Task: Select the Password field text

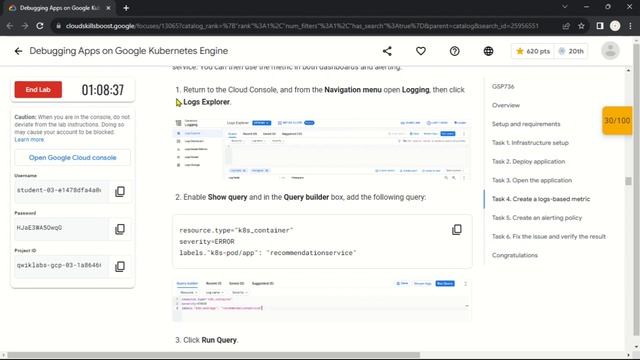Action: click(x=61, y=228)
